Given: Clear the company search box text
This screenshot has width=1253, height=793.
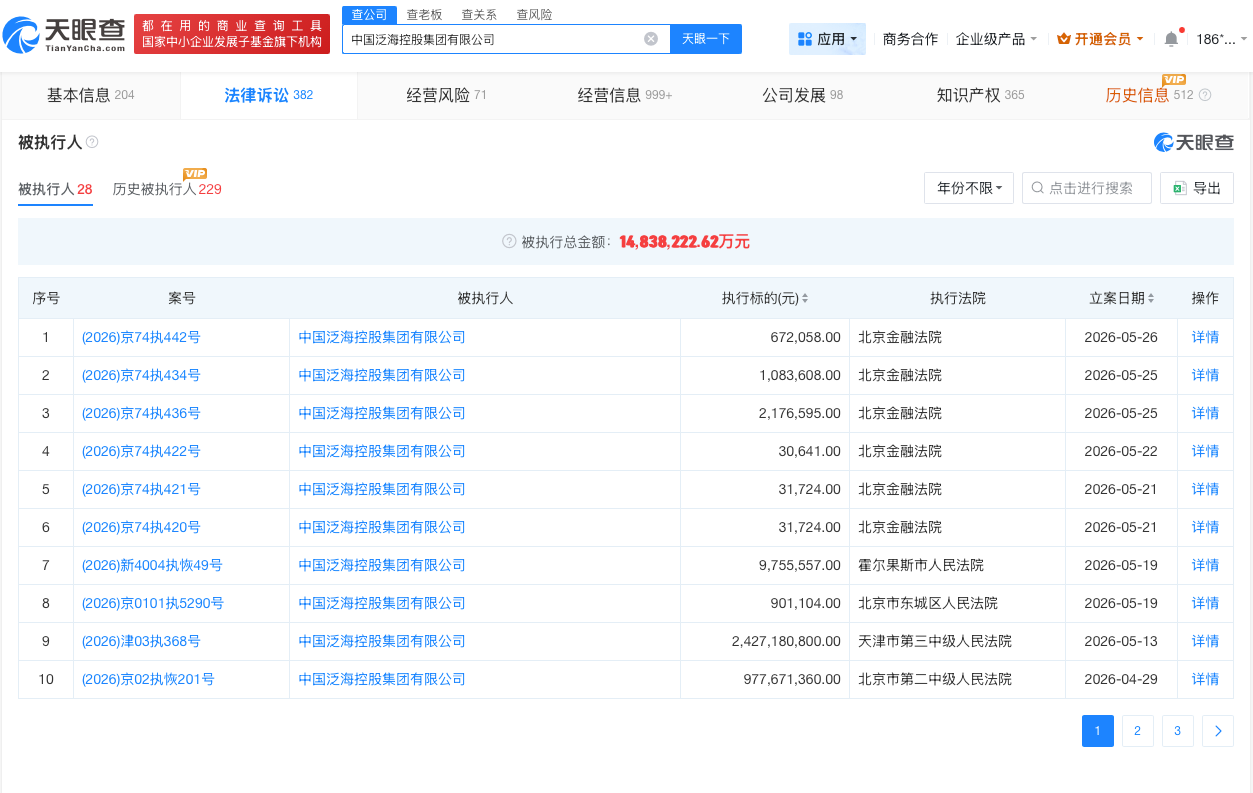Looking at the screenshot, I should pos(651,39).
